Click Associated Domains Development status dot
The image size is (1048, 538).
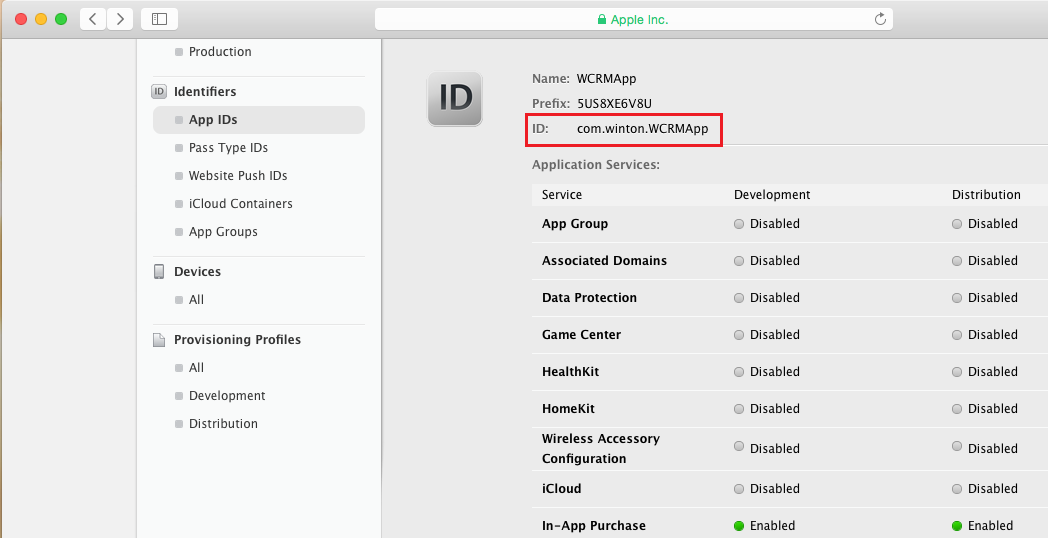click(x=739, y=261)
